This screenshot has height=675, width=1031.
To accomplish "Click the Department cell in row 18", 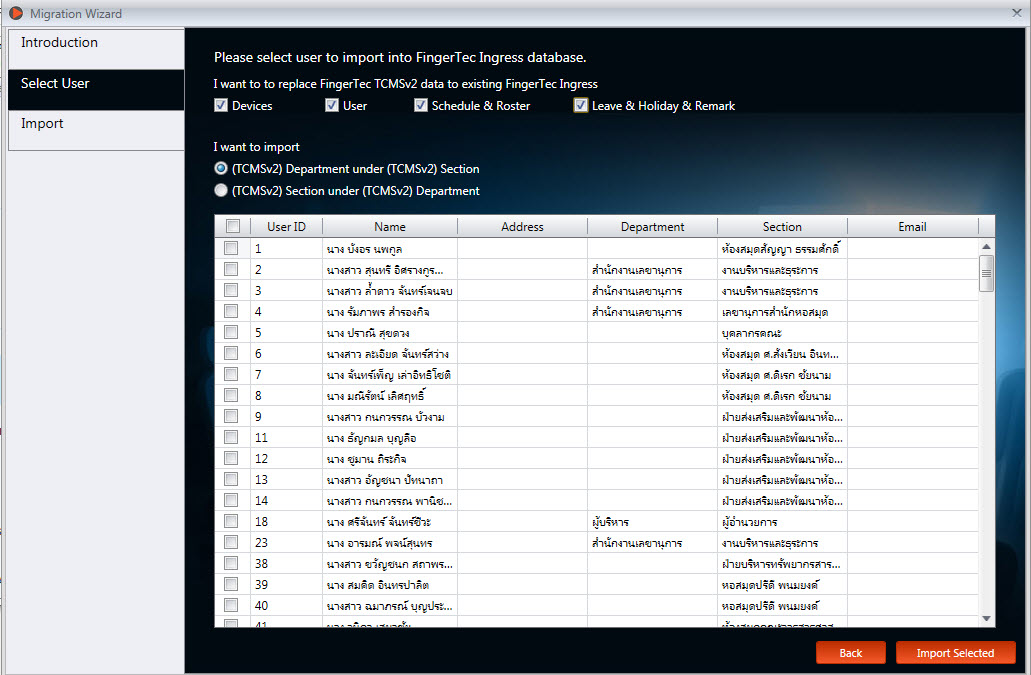I will click(652, 522).
